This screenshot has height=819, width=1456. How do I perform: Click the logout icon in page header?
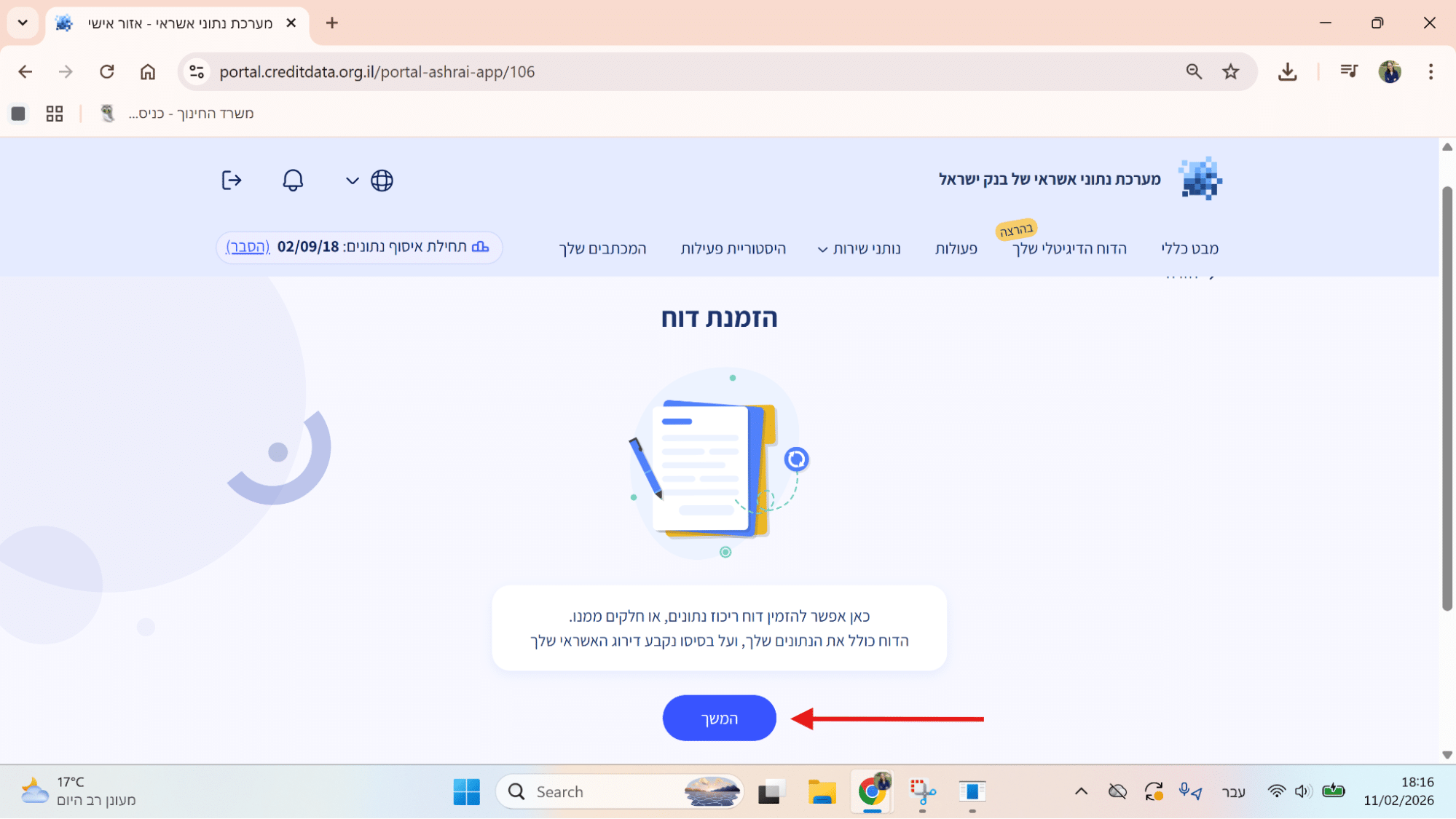231,180
